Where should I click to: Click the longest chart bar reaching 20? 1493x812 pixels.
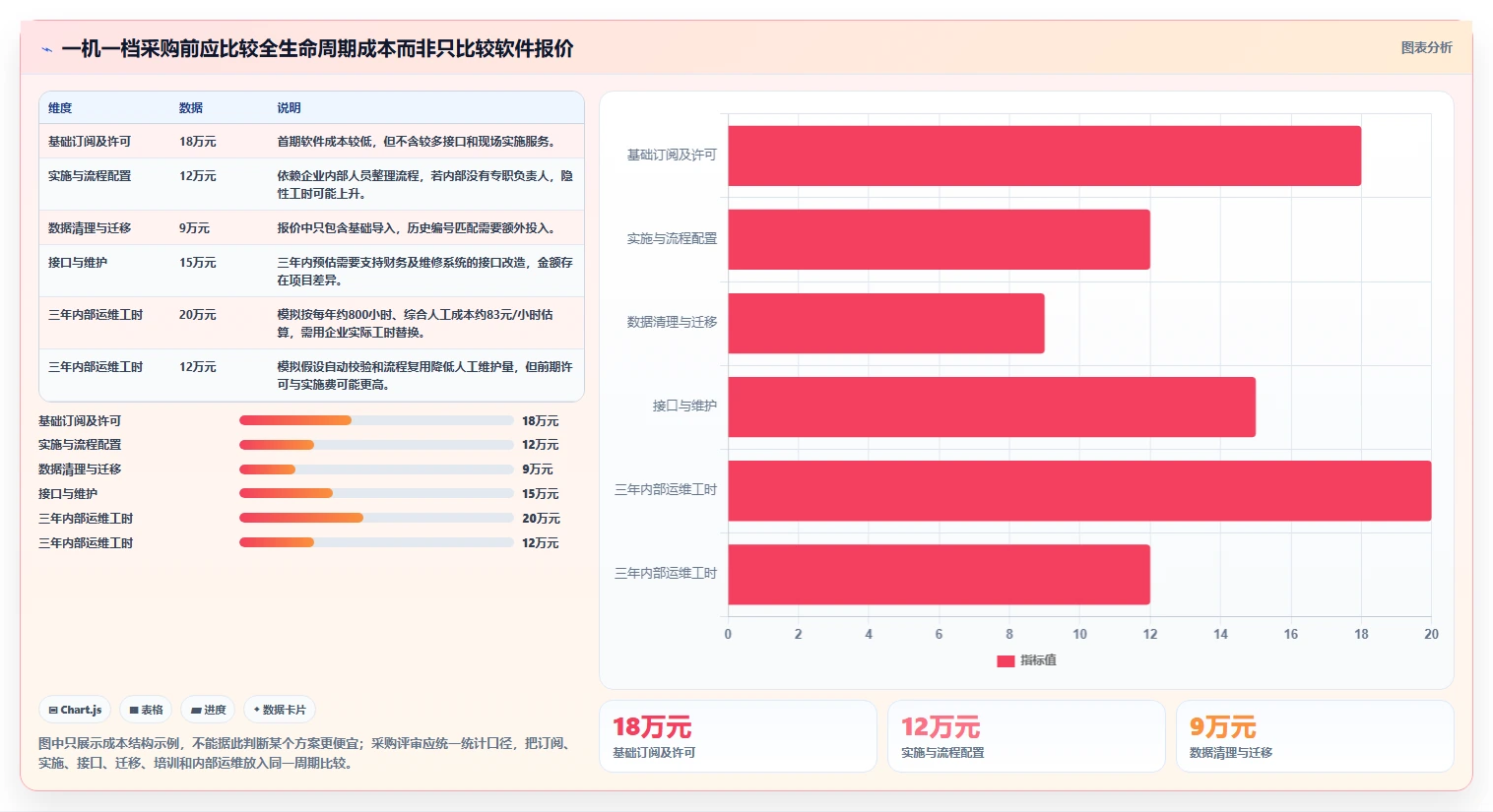pos(1079,490)
